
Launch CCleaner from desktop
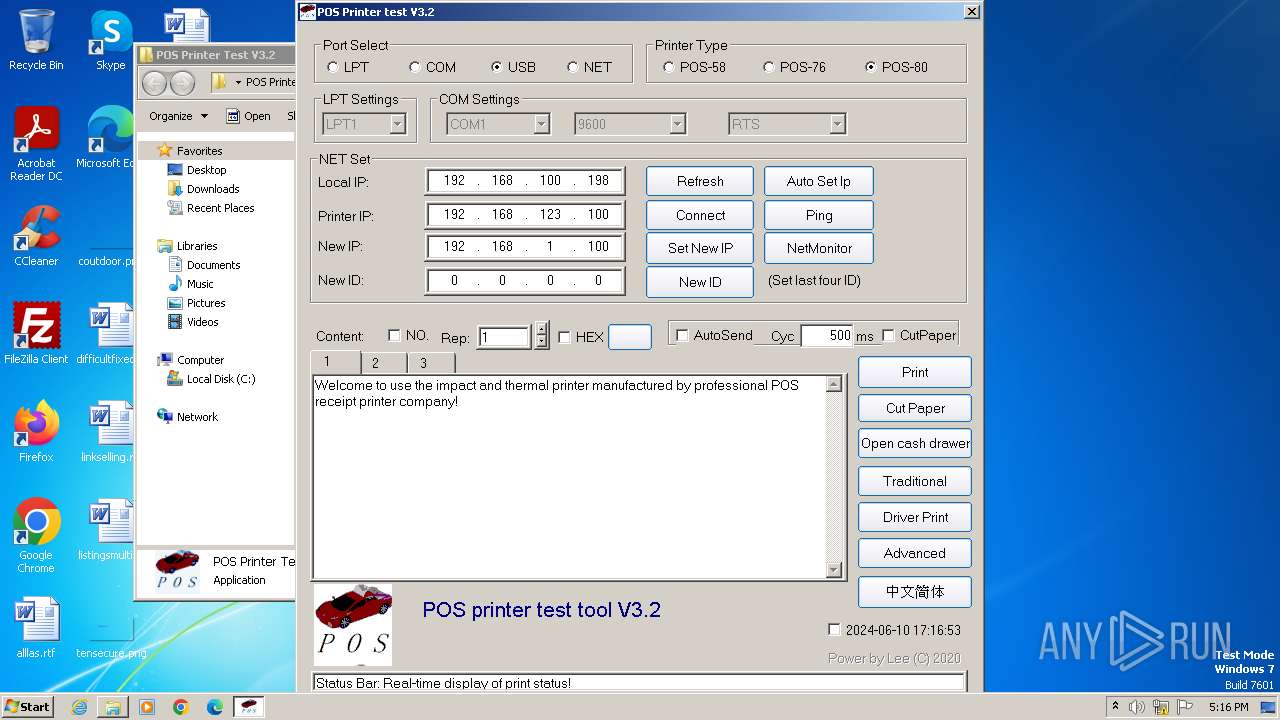[x=36, y=235]
